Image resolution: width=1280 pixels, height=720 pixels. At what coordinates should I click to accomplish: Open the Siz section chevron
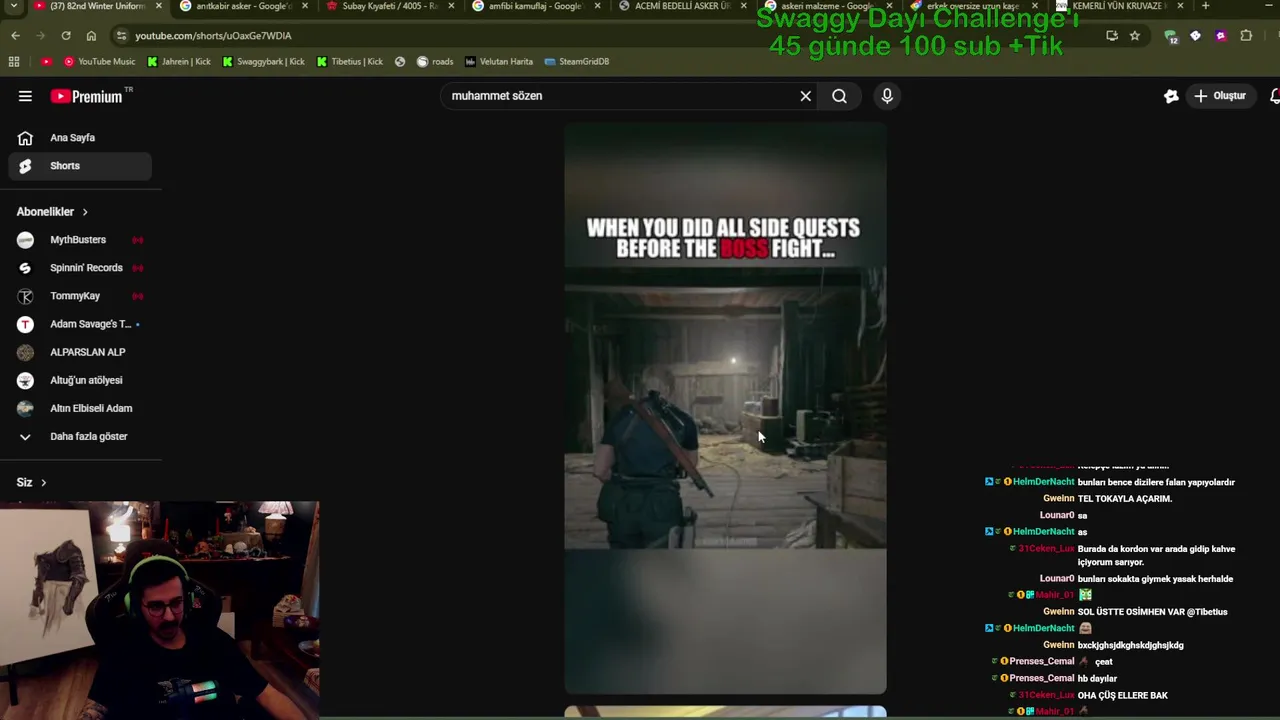point(43,483)
